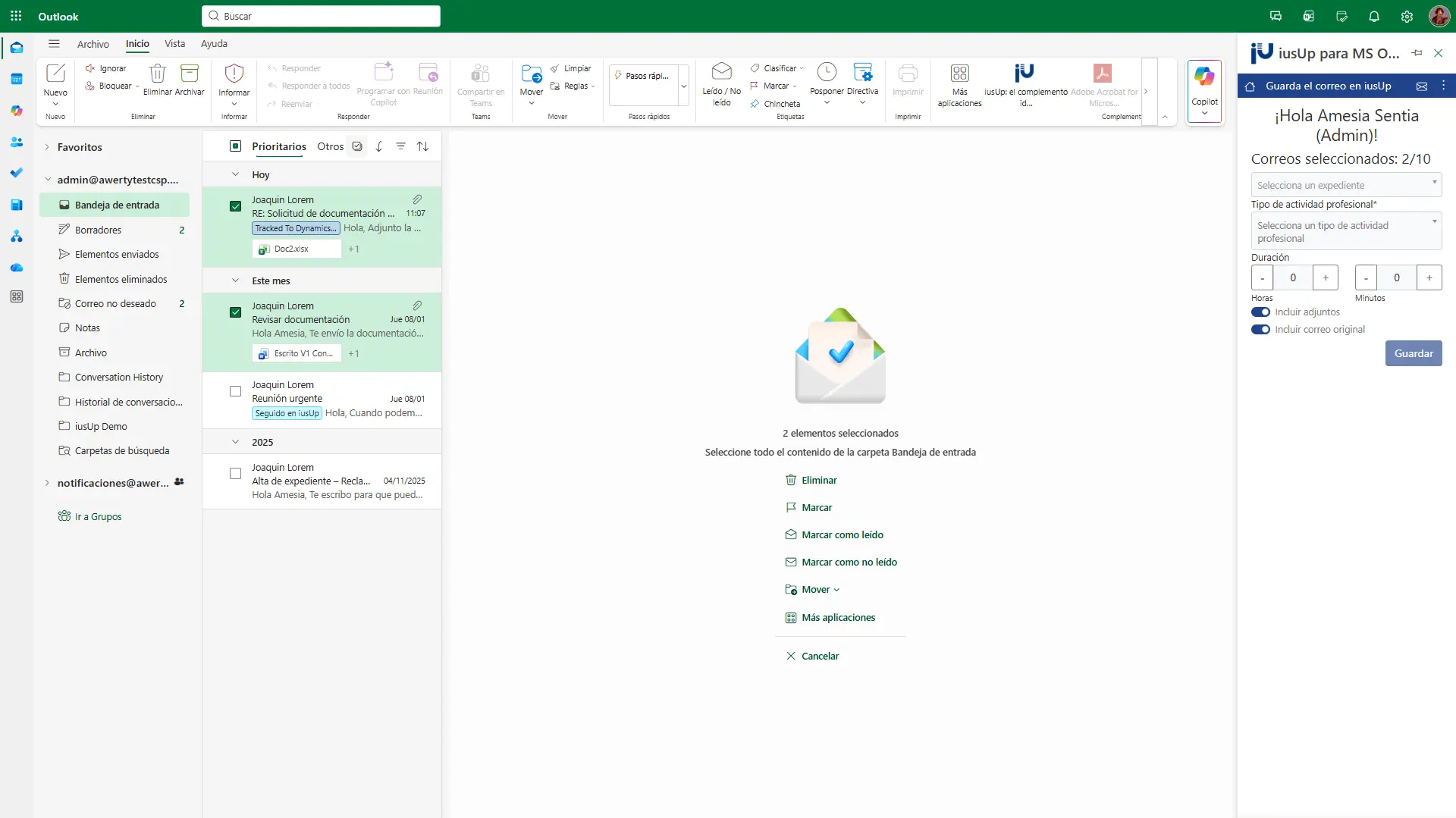Expand the Favoritos folder group

47,147
